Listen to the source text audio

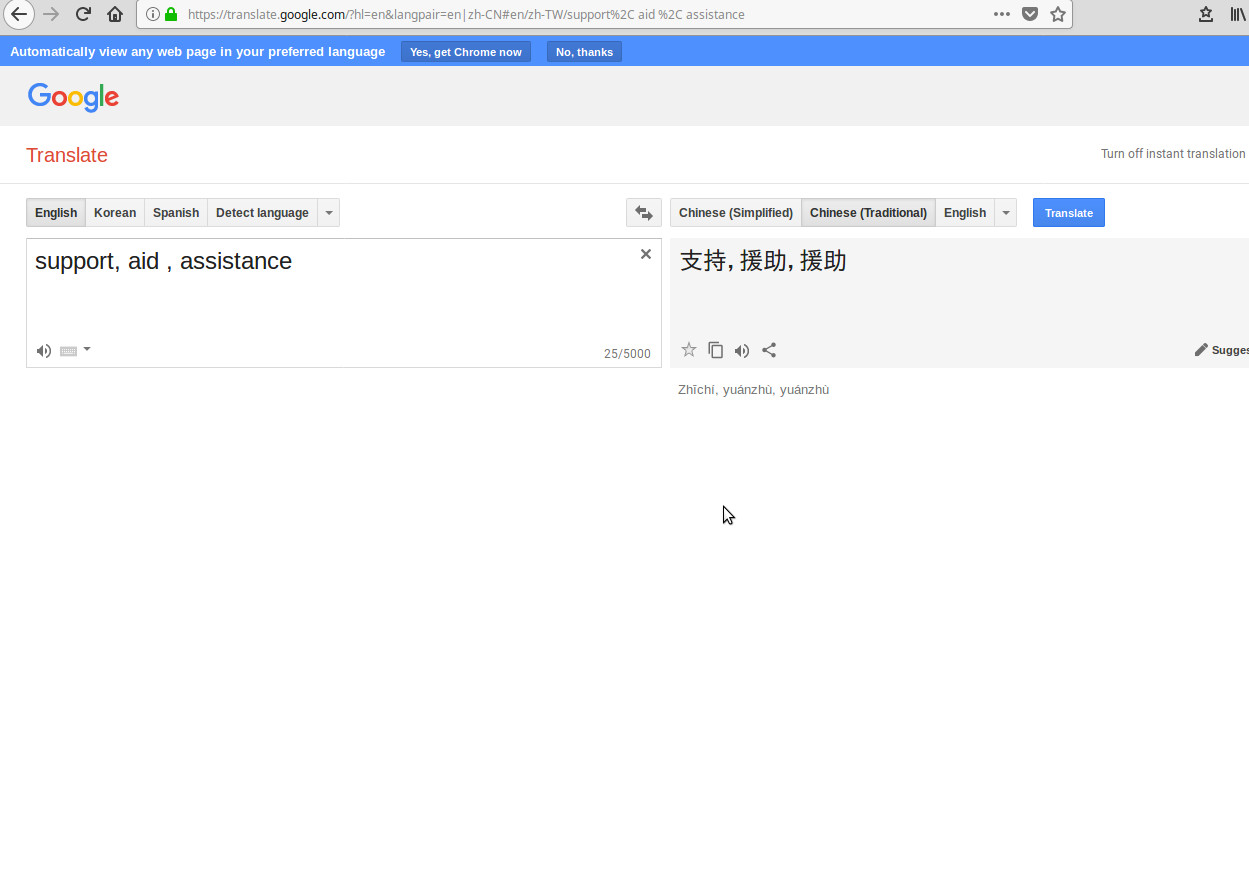(44, 351)
